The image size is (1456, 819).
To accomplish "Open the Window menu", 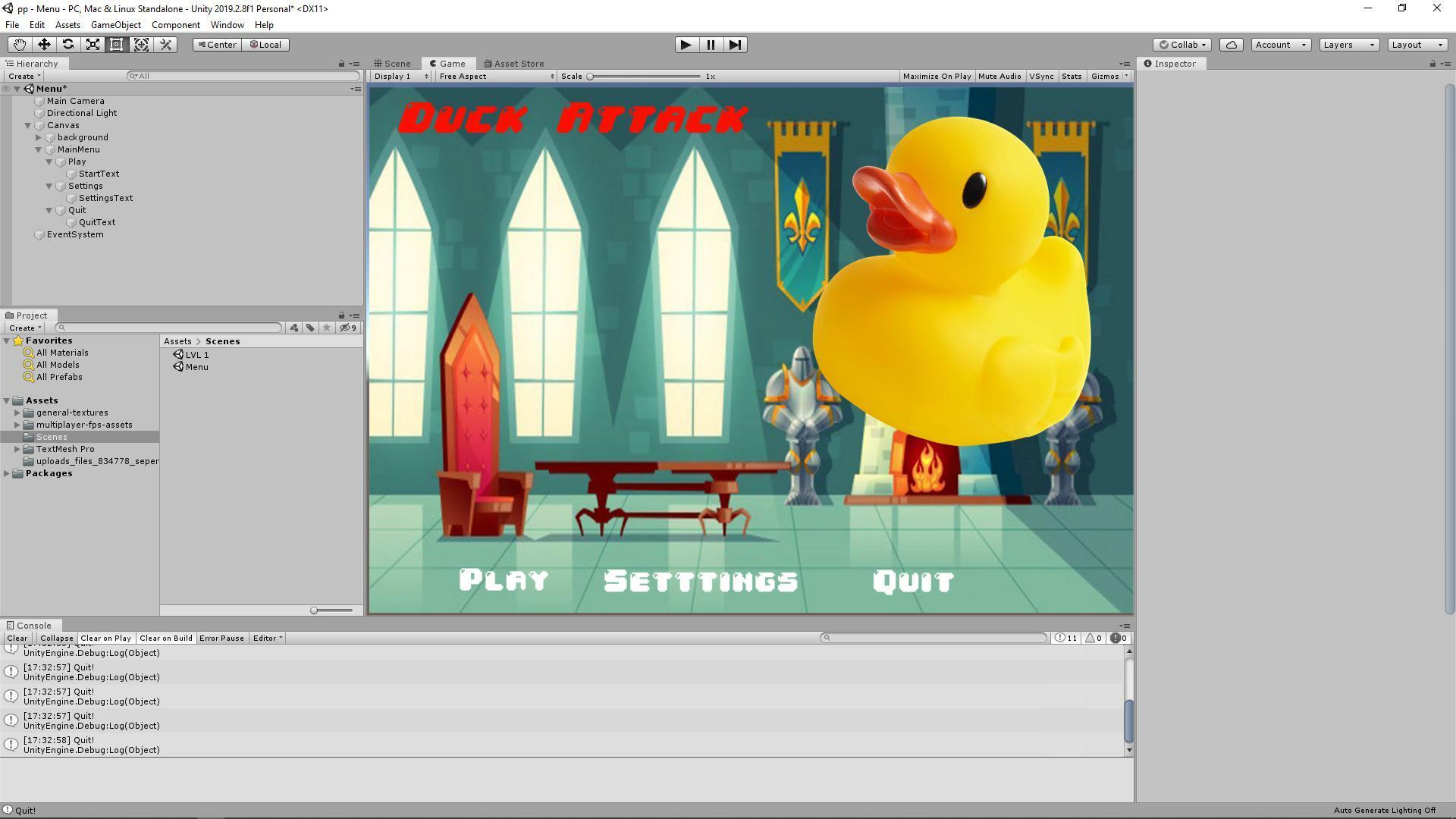I will coord(227,25).
